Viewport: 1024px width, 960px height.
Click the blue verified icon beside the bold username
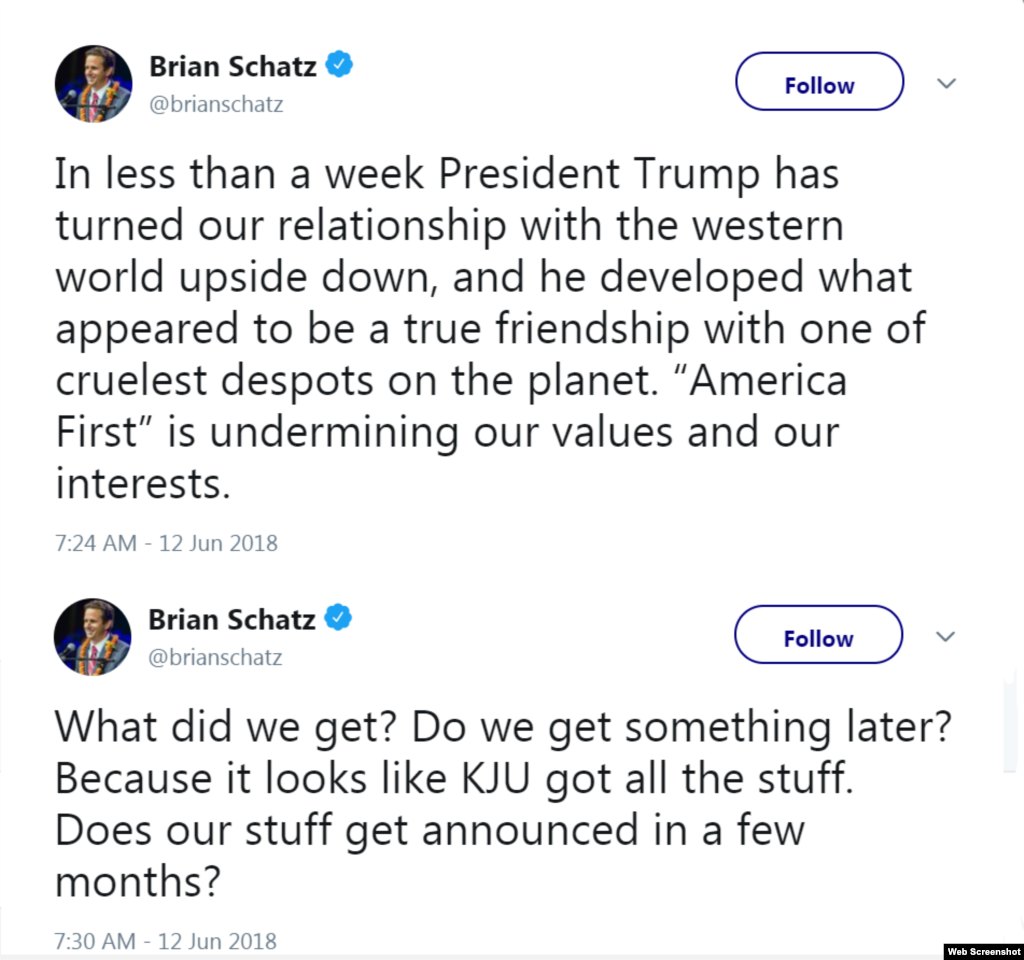(339, 64)
